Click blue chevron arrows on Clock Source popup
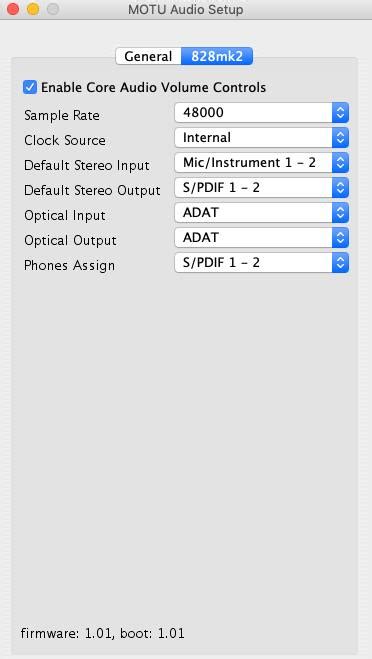The image size is (372, 659). pos(340,138)
